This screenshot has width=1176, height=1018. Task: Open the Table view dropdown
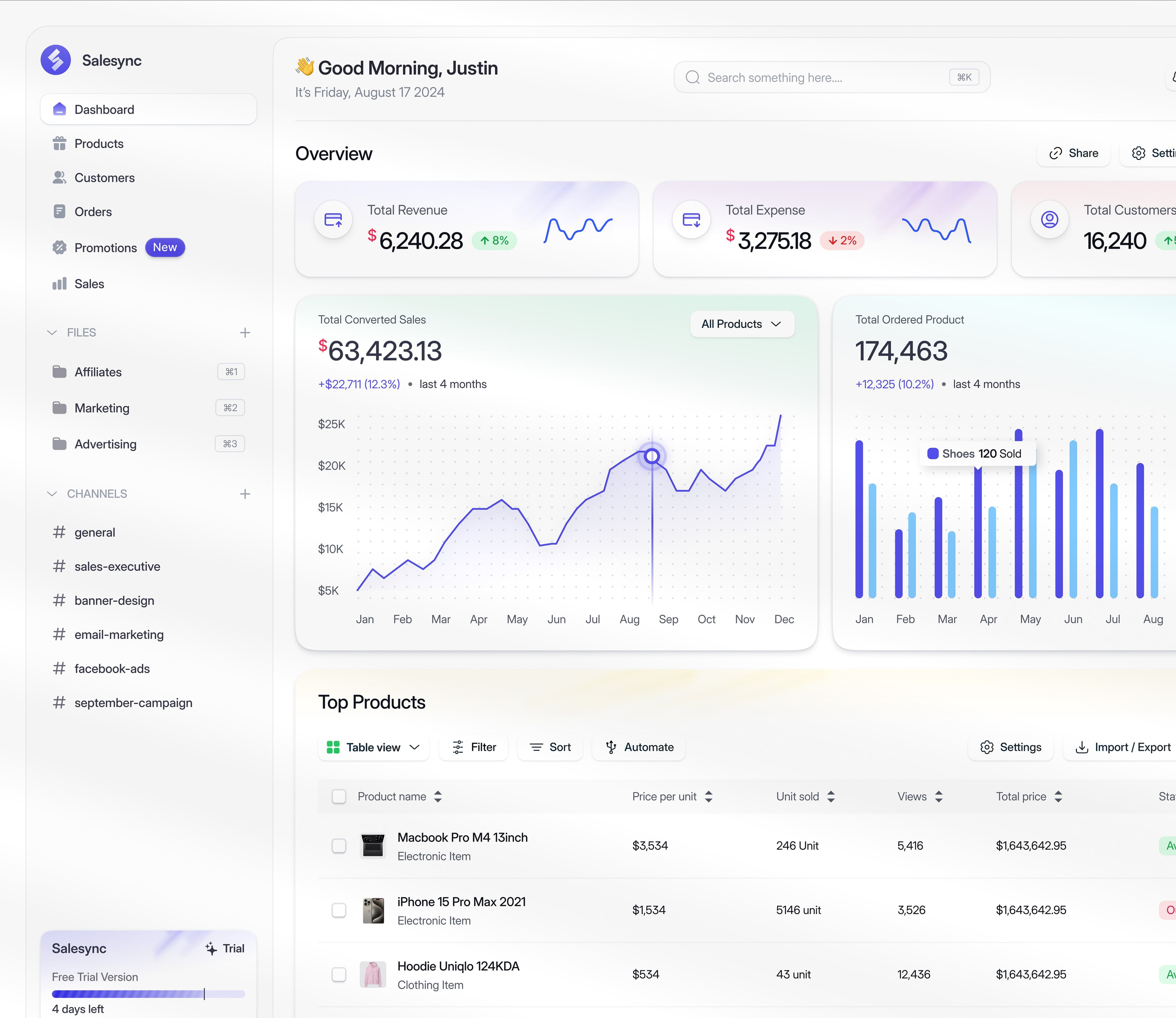click(373, 748)
